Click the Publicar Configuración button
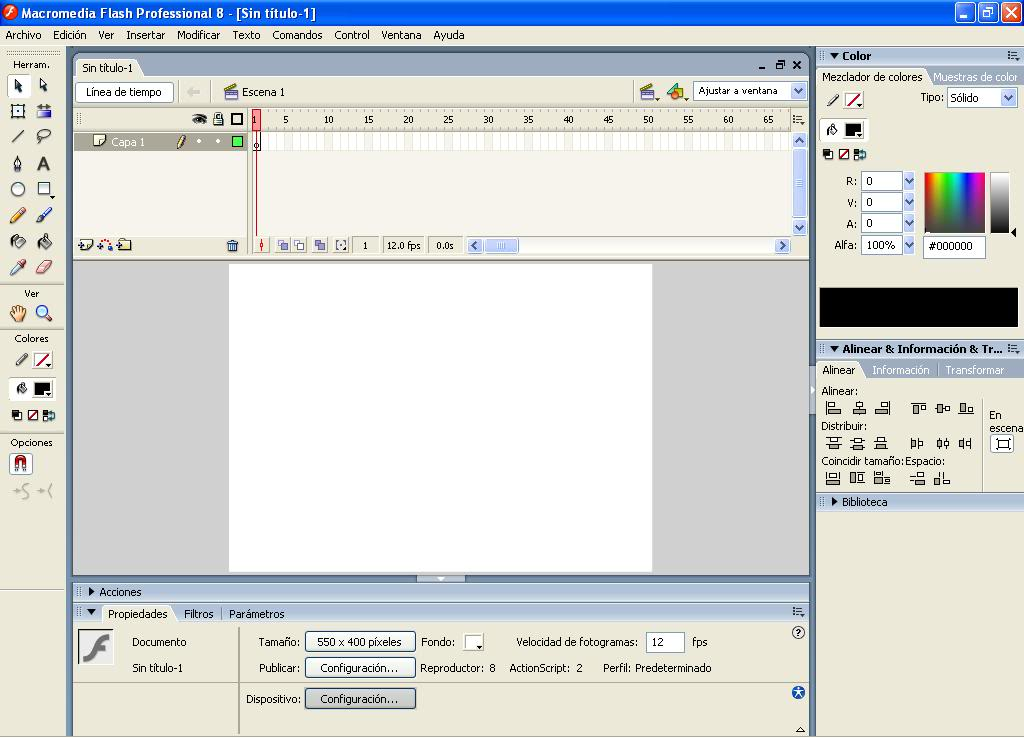 point(359,668)
